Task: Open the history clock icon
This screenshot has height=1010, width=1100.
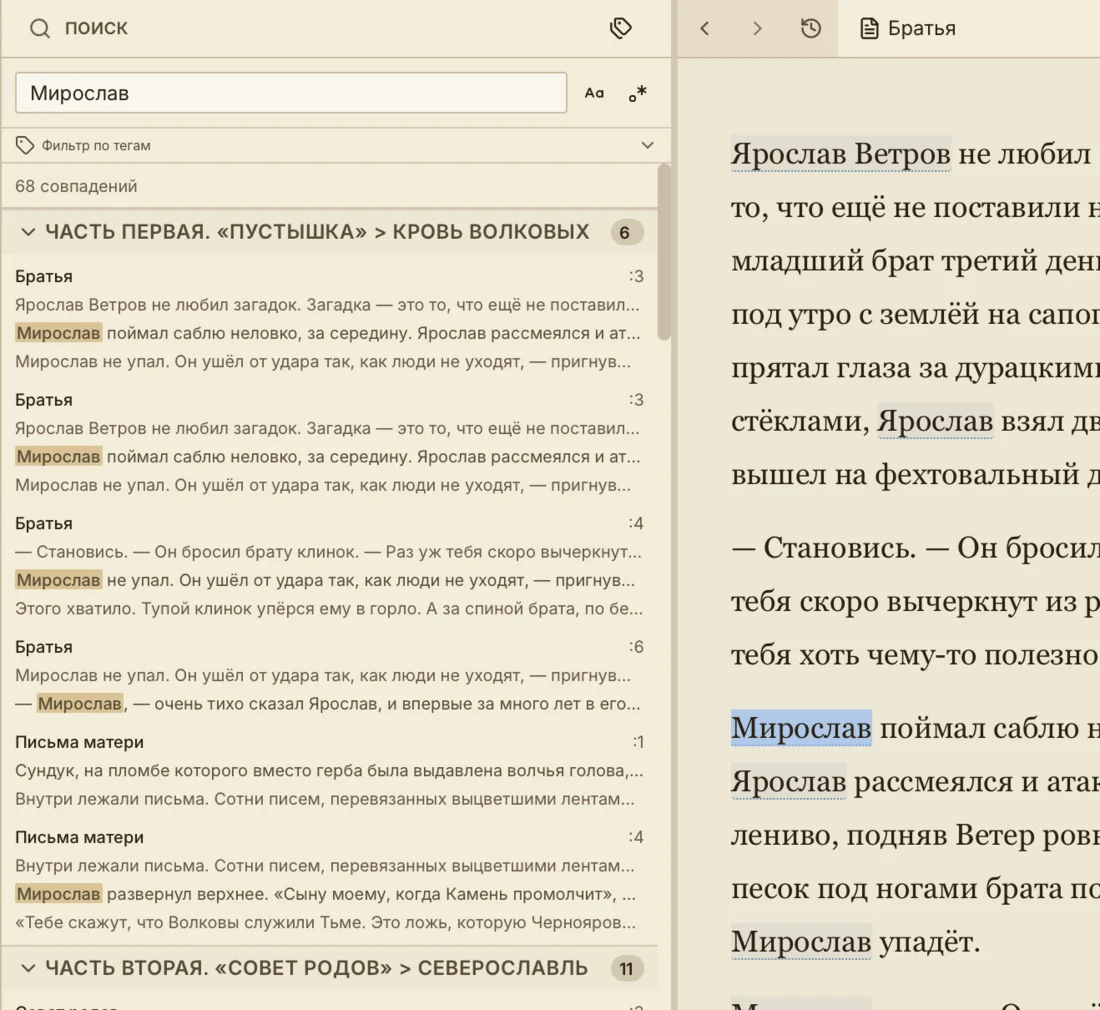Action: pyautogui.click(x=811, y=28)
